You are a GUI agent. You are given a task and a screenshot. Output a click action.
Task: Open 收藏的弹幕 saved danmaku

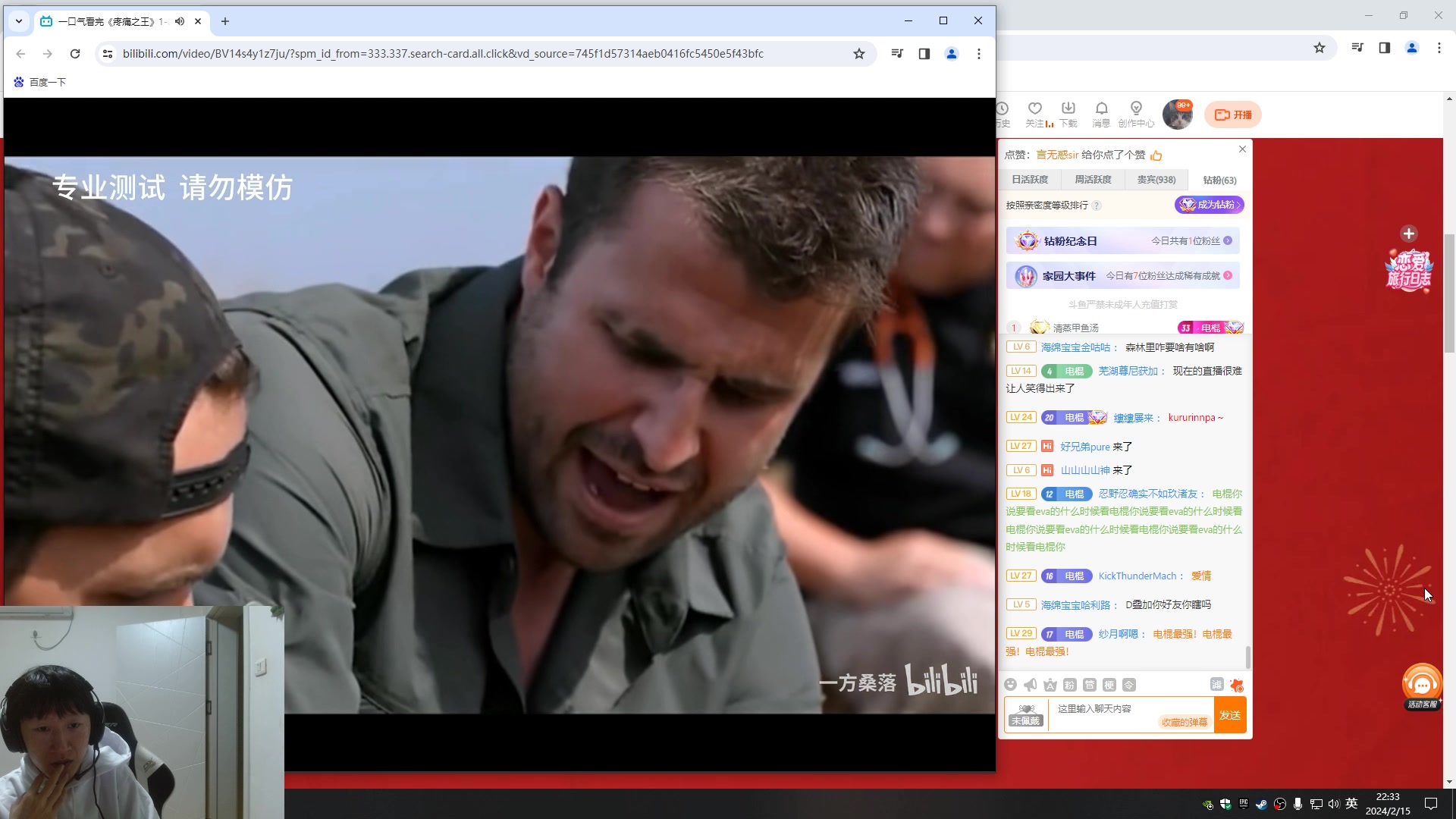click(1185, 723)
